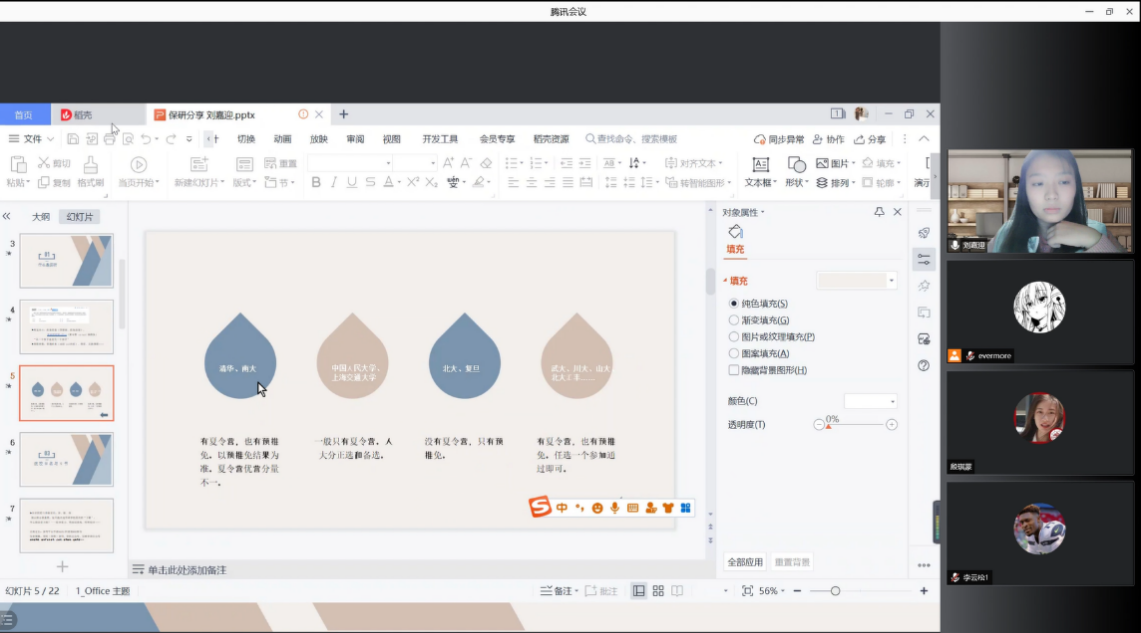Click the 透明度 transparency slider
The width and height of the screenshot is (1141, 633).
(855, 425)
